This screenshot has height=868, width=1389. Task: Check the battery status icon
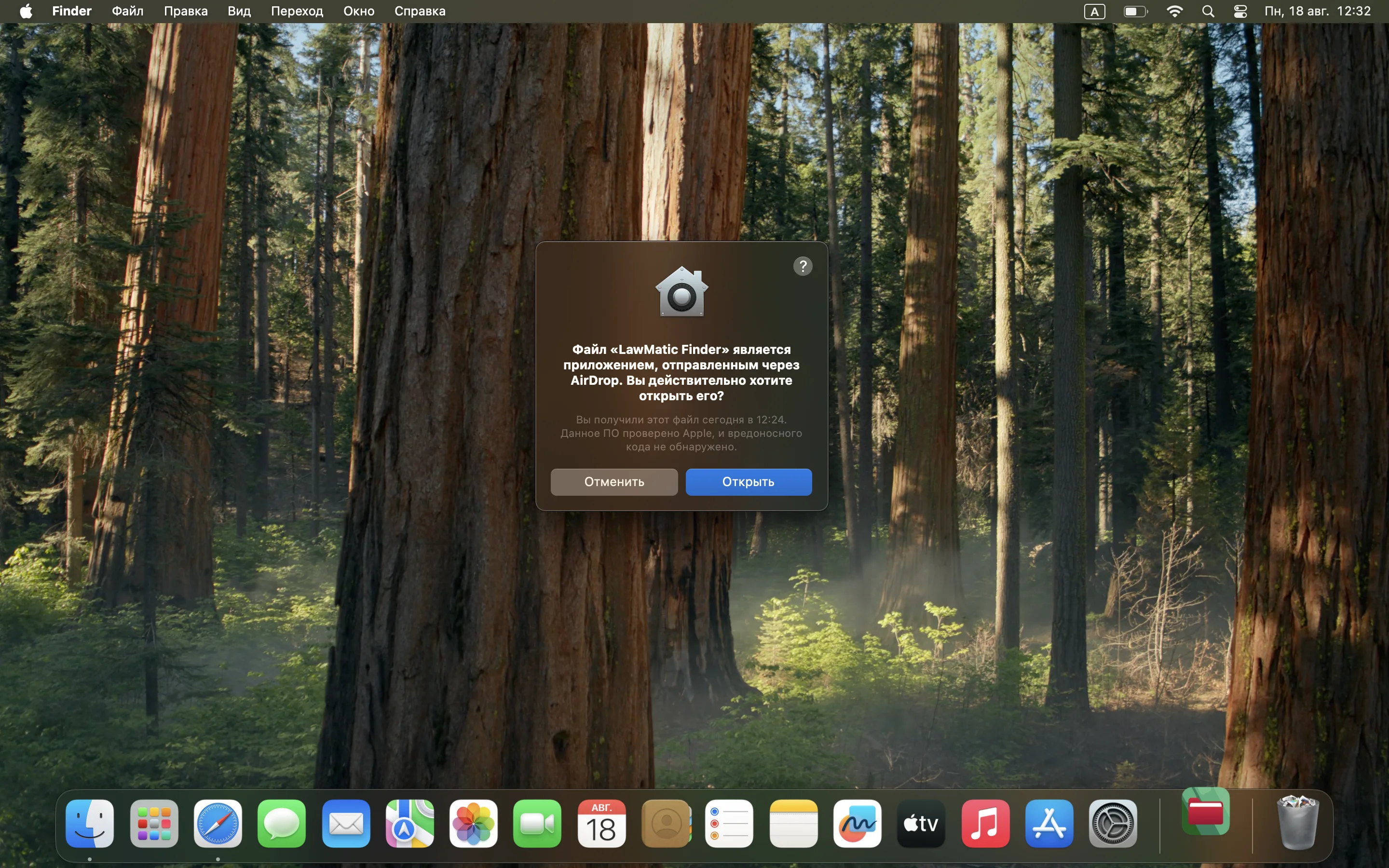(1135, 12)
